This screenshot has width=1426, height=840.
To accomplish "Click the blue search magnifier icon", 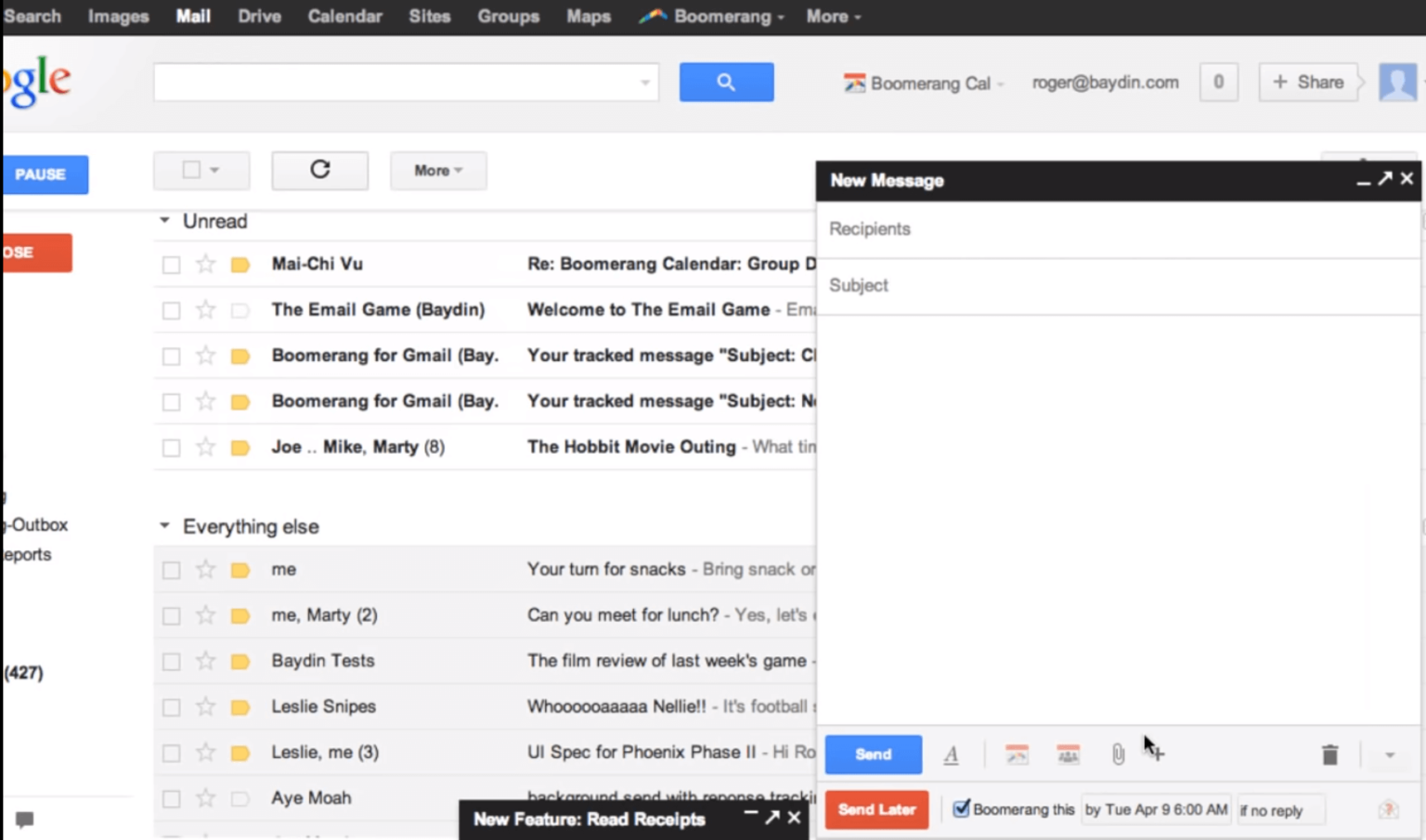I will [x=726, y=82].
